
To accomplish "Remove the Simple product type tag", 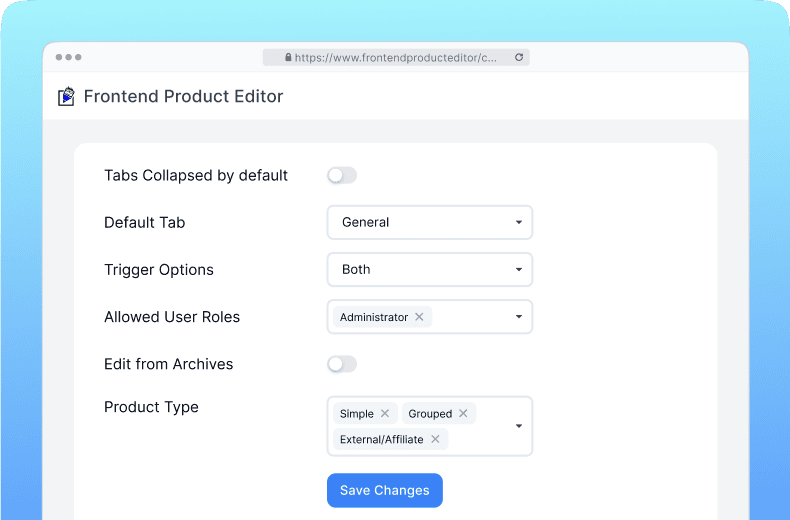I will 385,414.
